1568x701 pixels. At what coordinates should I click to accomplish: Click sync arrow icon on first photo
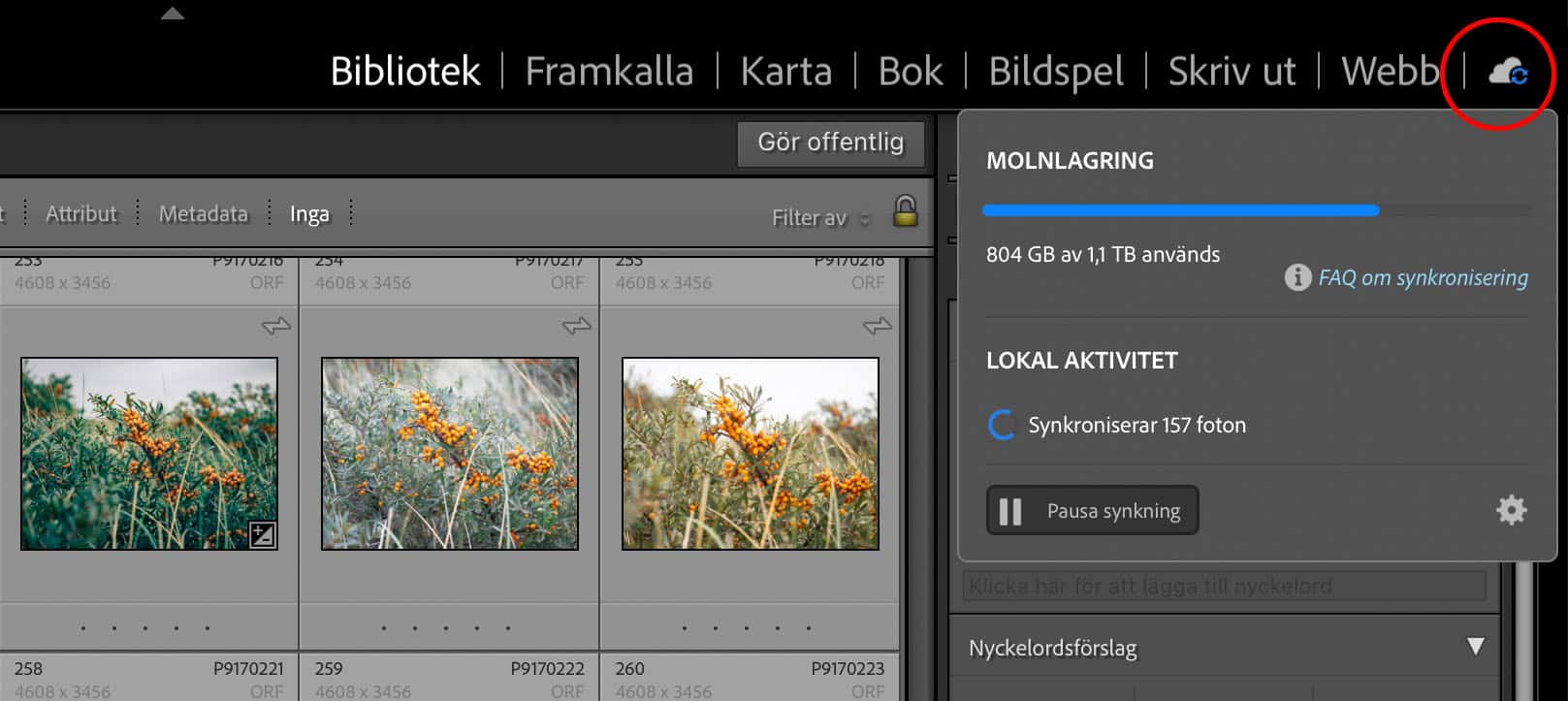(x=276, y=327)
